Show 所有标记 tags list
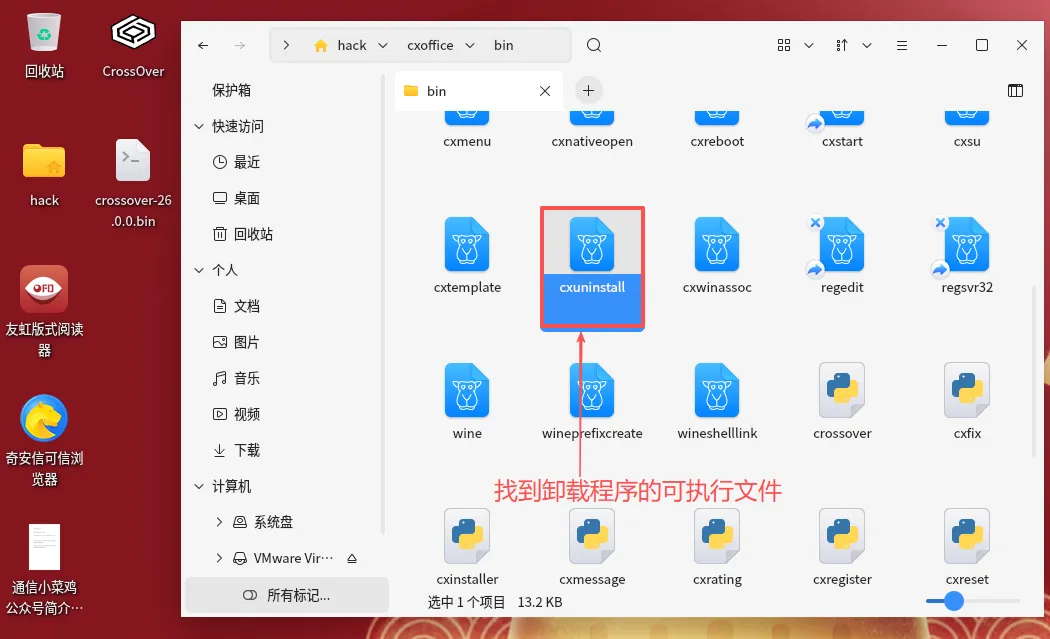Image resolution: width=1050 pixels, height=639 pixels. point(287,595)
